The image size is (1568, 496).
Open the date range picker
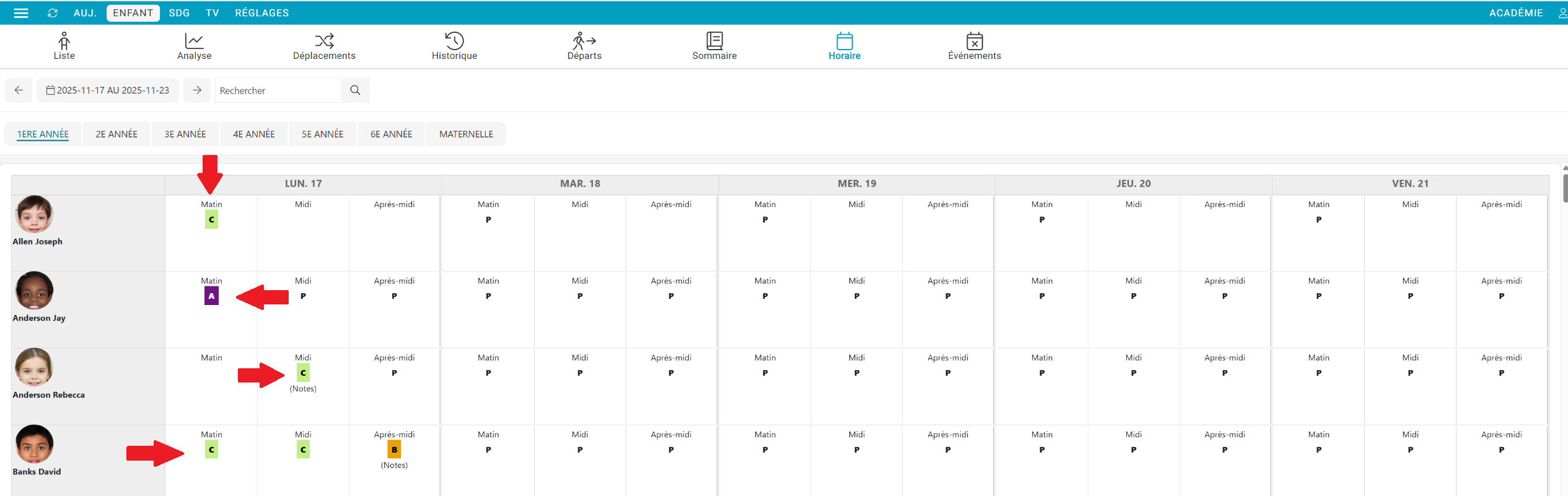click(108, 91)
